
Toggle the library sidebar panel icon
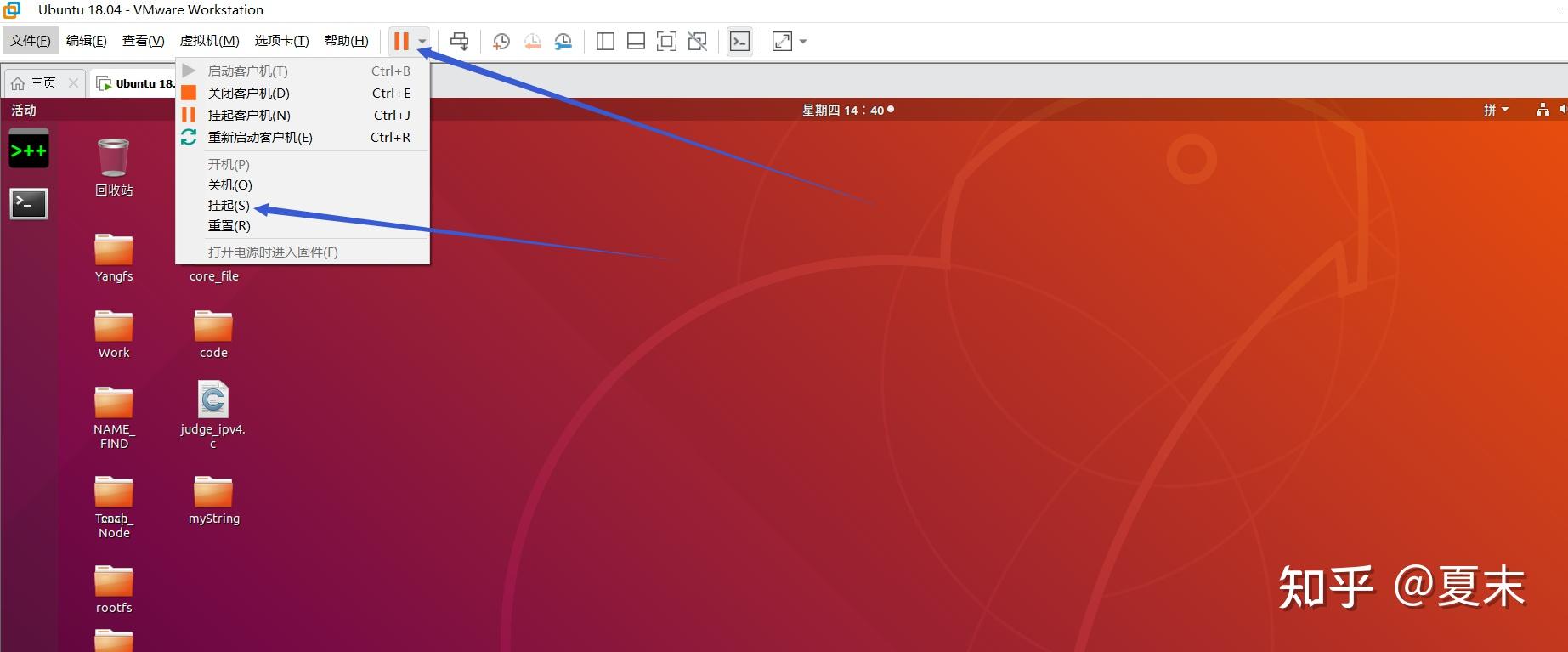click(605, 41)
